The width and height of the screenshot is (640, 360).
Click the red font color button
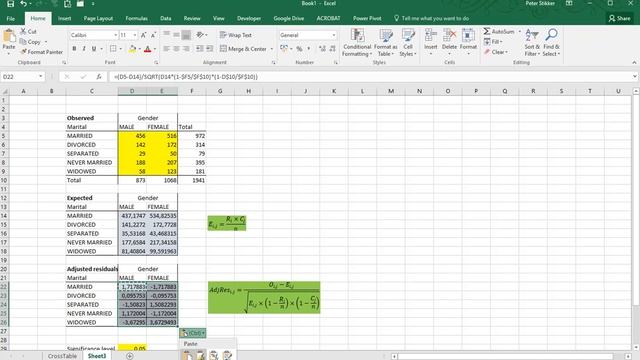tap(148, 49)
